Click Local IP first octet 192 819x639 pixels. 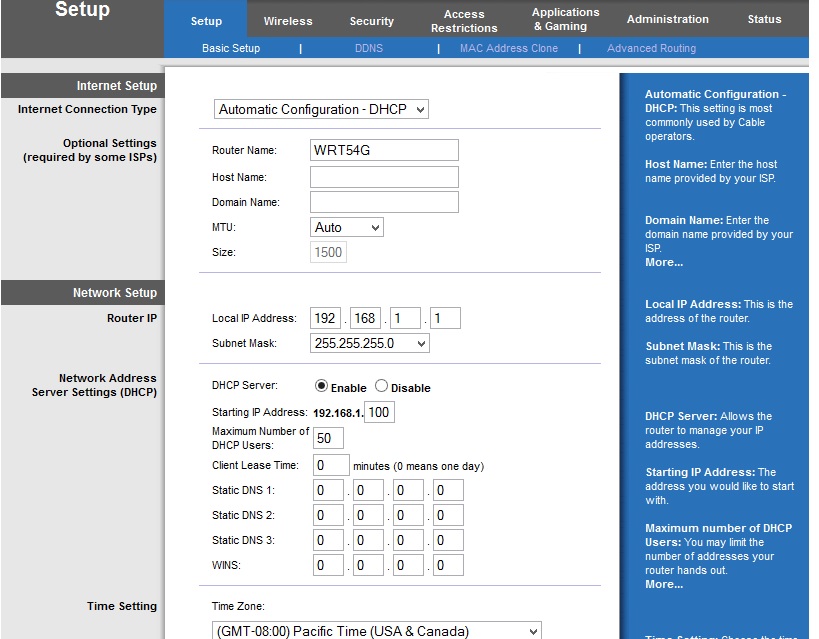325,318
